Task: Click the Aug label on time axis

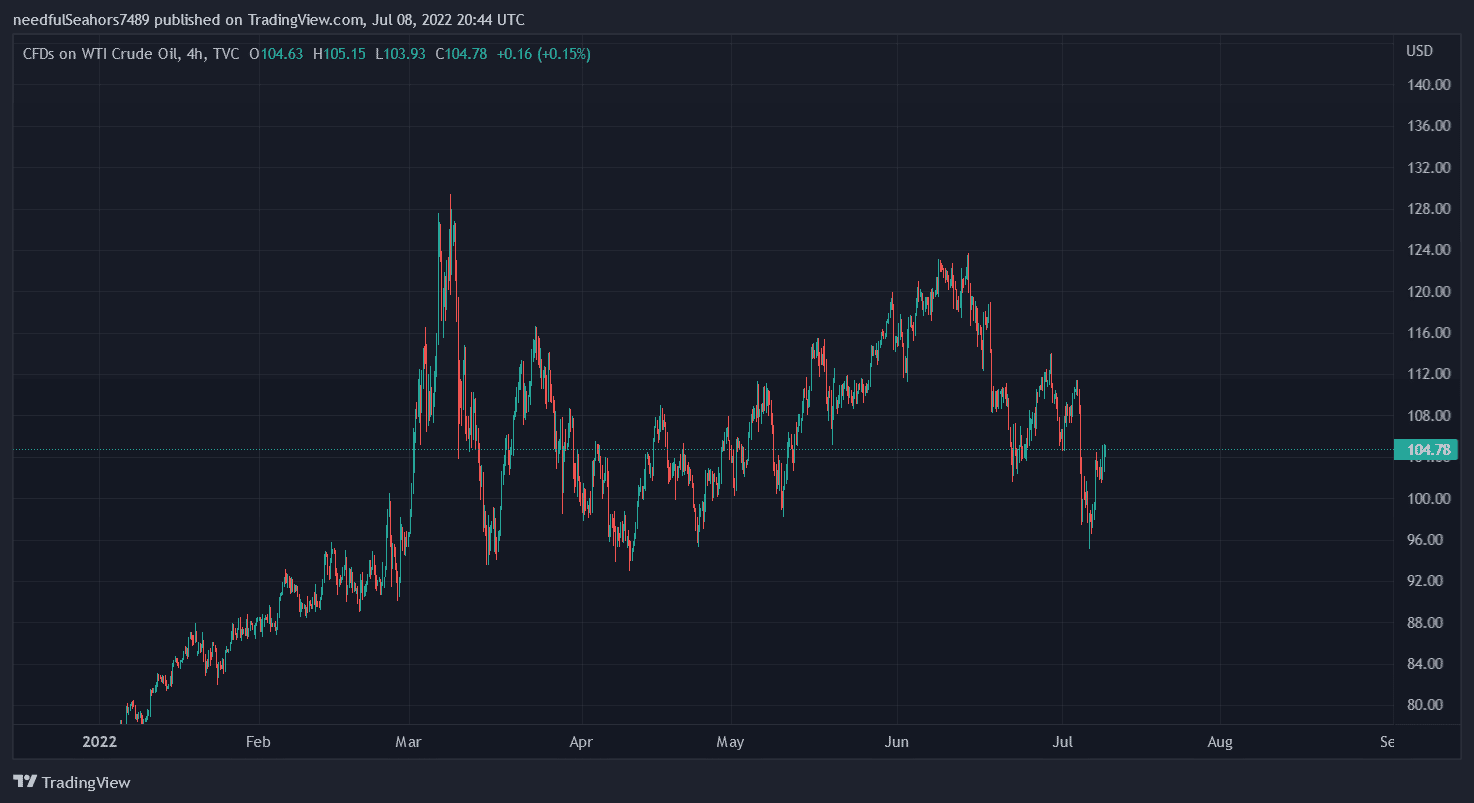Action: tap(1219, 742)
